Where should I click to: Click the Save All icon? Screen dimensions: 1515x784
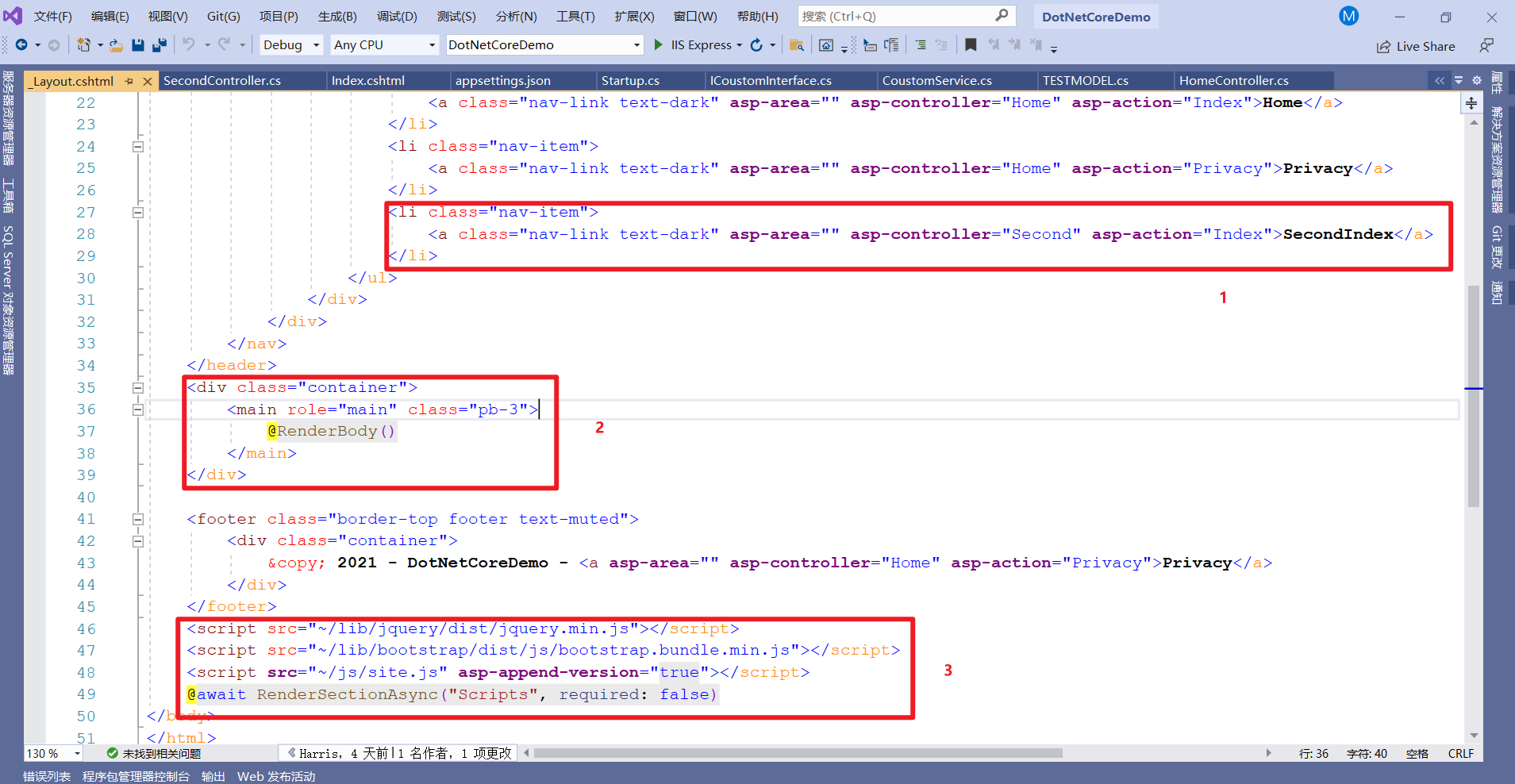160,45
